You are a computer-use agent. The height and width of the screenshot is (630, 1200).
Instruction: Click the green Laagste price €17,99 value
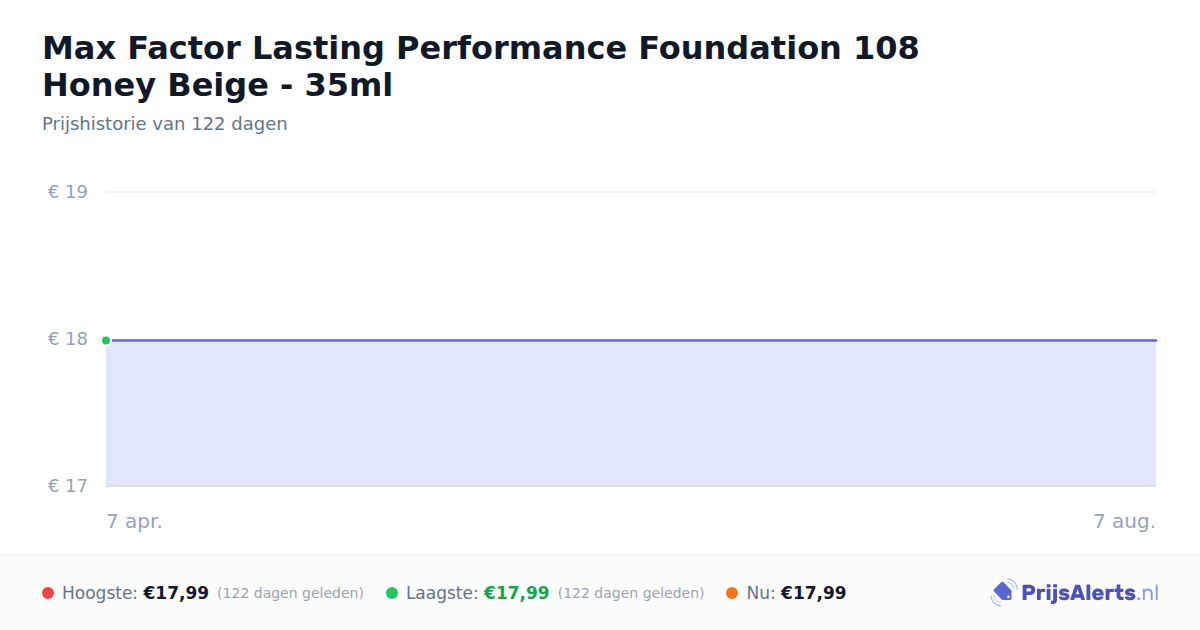517,593
